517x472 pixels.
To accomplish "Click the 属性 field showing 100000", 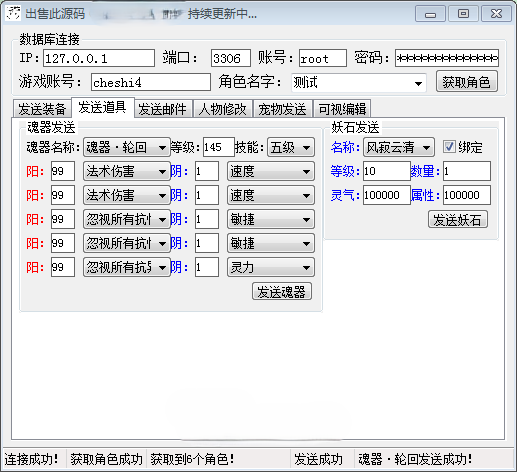I will tap(467, 195).
